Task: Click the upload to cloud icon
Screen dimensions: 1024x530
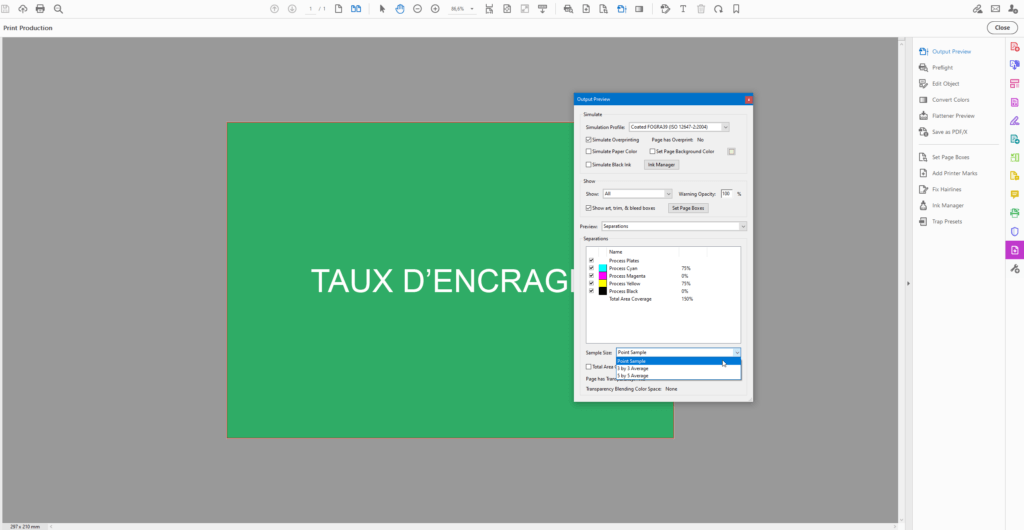Action: point(23,9)
